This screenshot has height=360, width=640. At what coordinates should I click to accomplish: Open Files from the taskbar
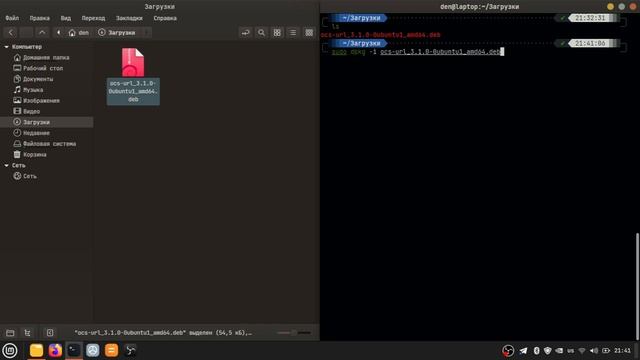[36, 351]
